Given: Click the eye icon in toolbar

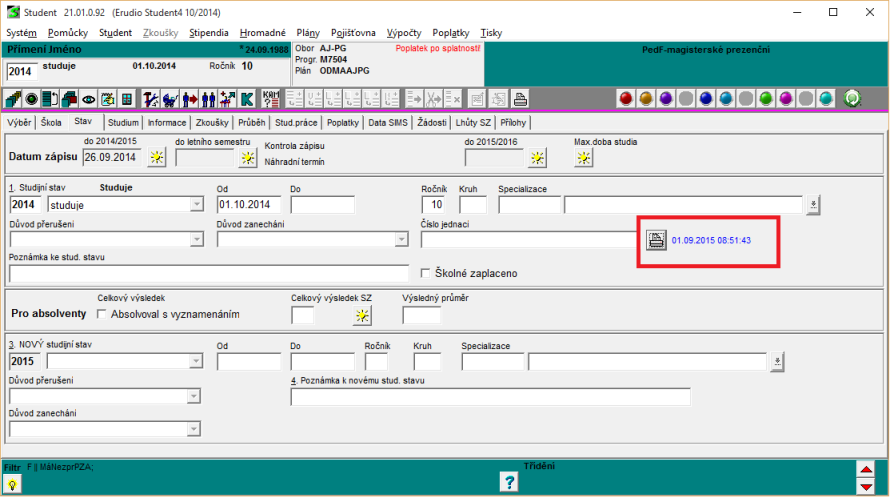Looking at the screenshot, I should coord(90,98).
